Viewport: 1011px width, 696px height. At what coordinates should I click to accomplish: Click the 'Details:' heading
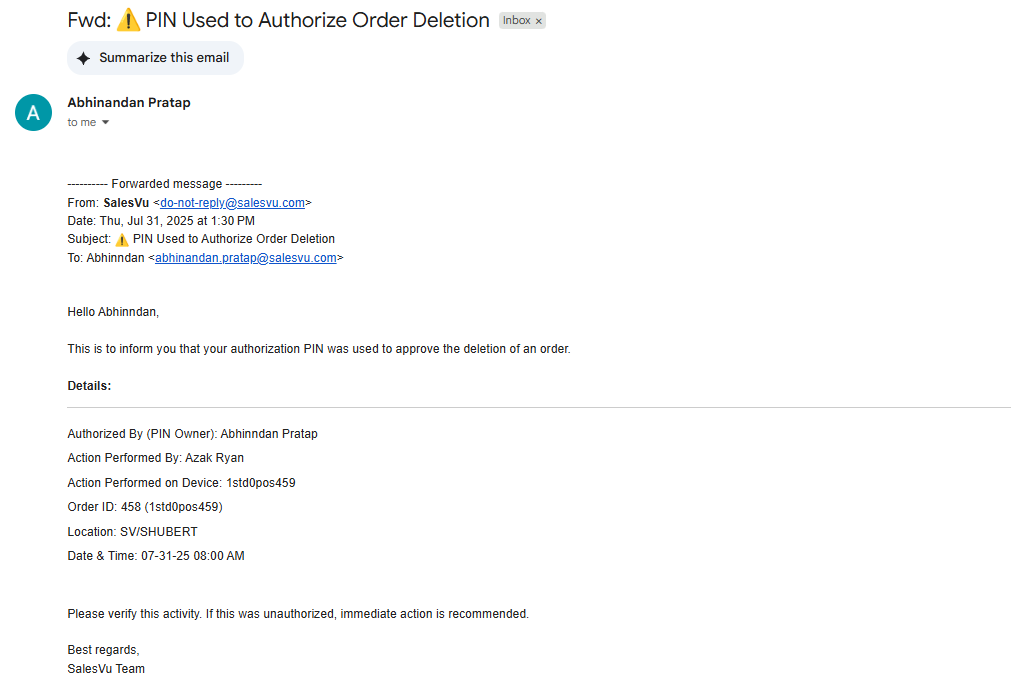90,386
